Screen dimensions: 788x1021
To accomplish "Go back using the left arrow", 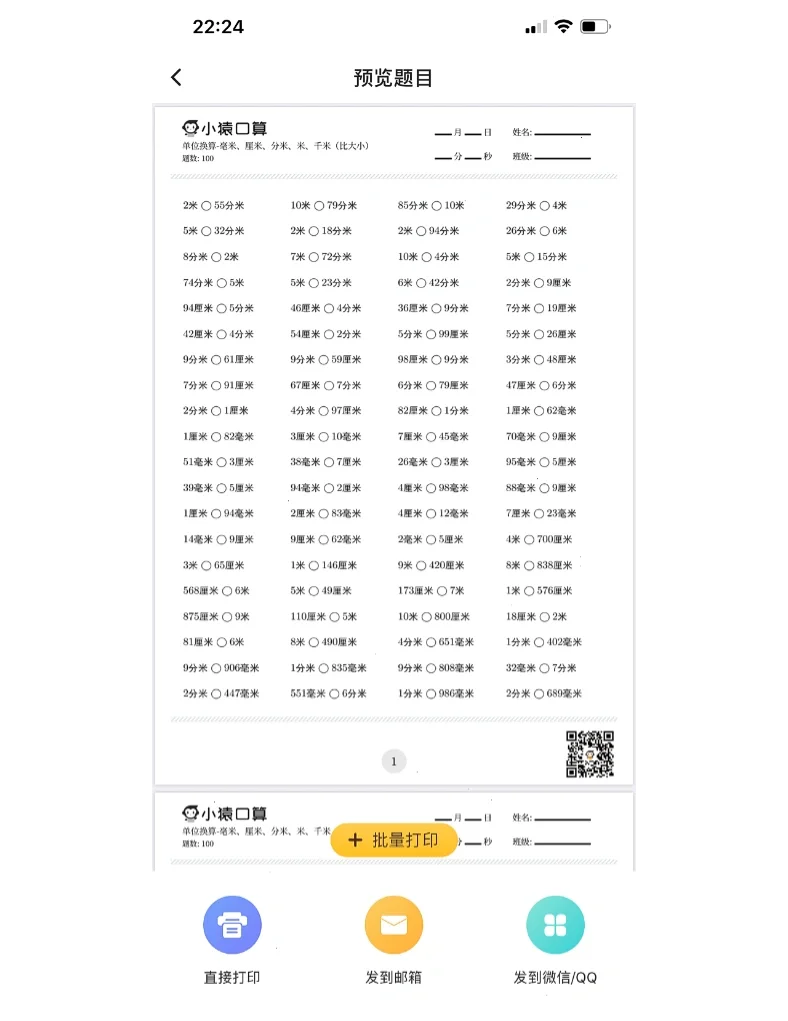I will (x=176, y=77).
